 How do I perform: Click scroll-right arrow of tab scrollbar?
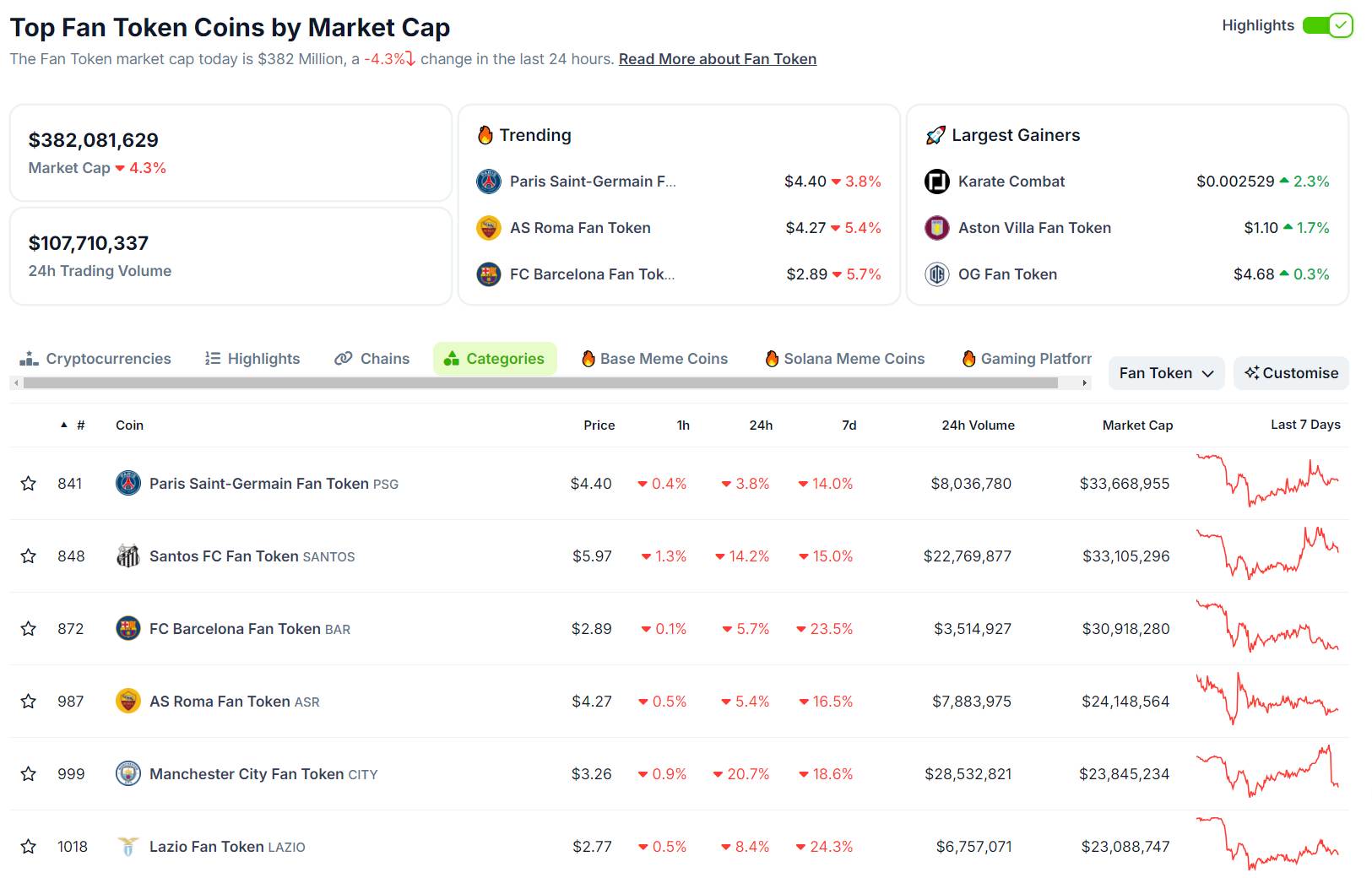pos(1085,383)
